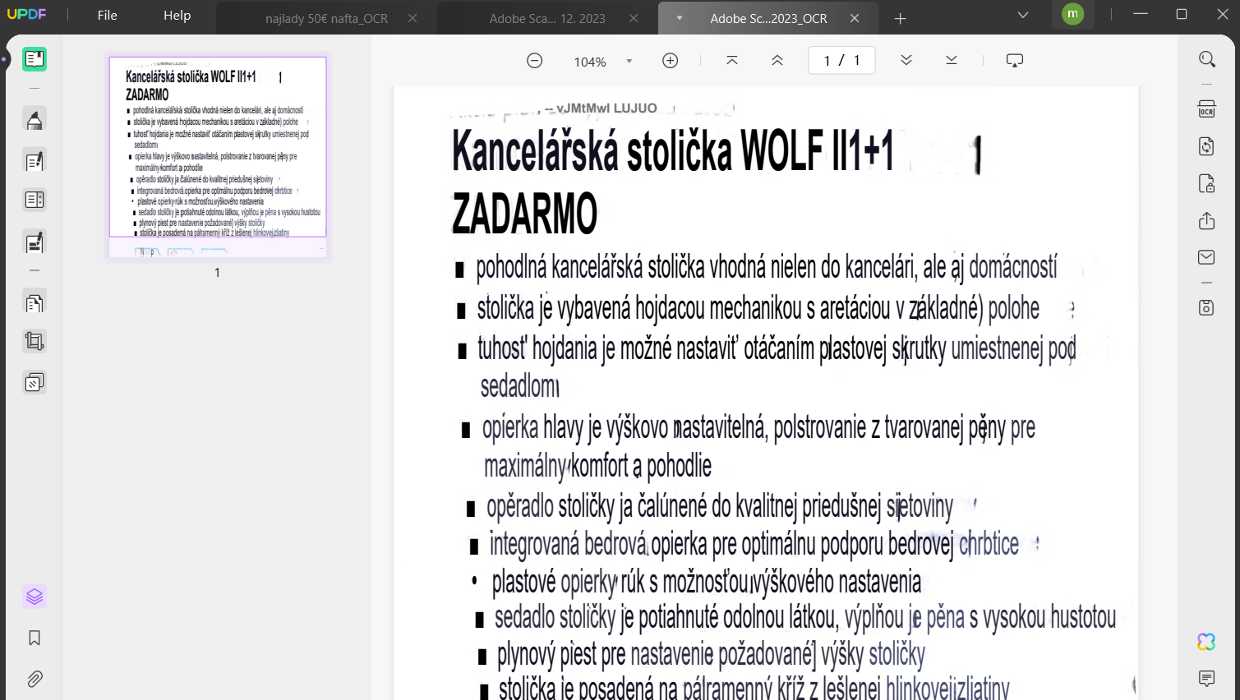The image size is (1240, 700).
Task: Open Protect PDF with password
Action: 1207,183
